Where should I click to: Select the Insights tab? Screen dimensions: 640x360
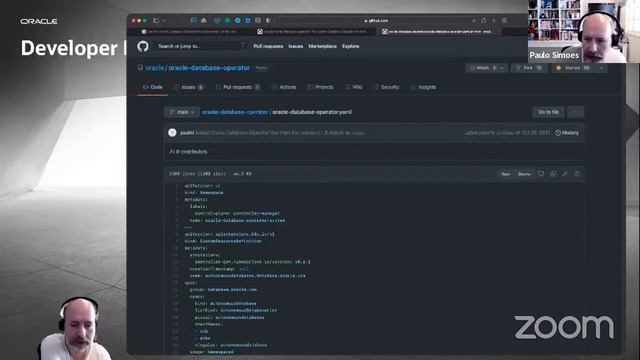click(423, 87)
